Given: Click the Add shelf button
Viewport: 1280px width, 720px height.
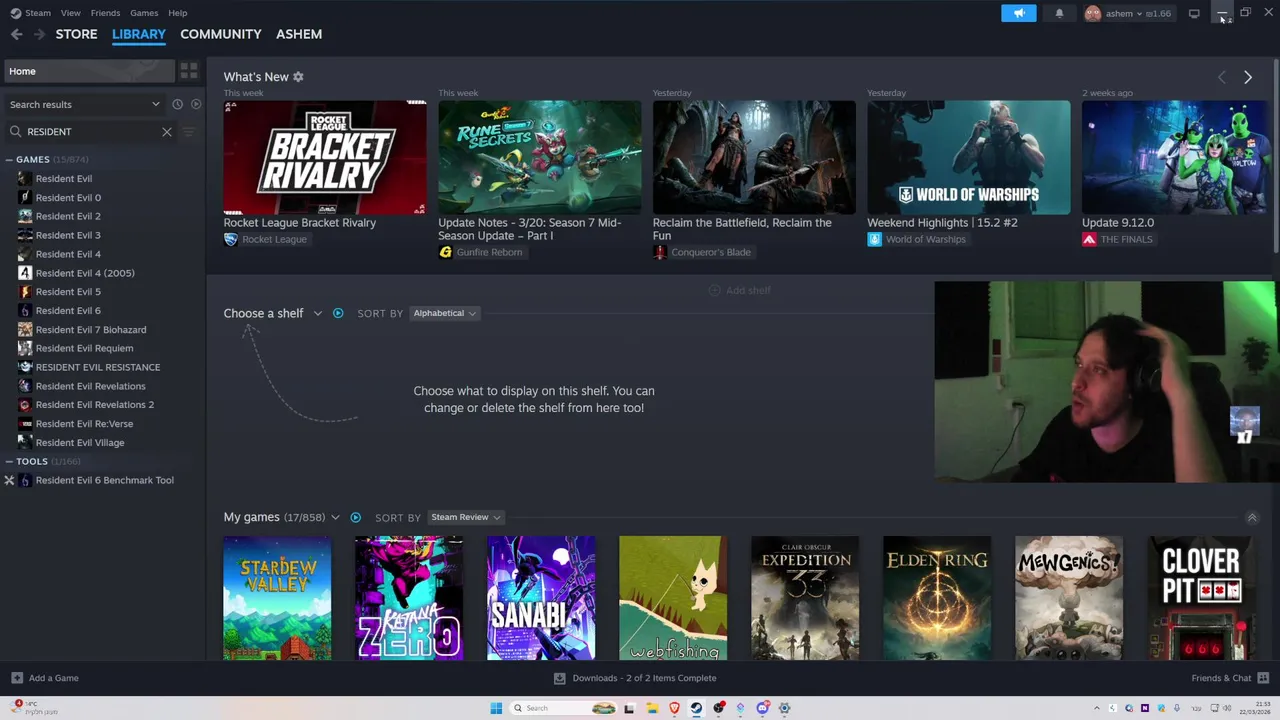Looking at the screenshot, I should (x=740, y=290).
